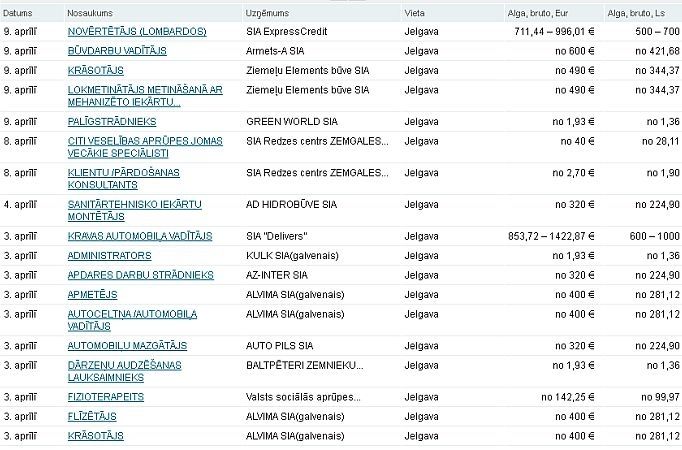Image resolution: width=682 pixels, height=450 pixels.
Task: Sort listings by Uzņēmums header
Action: pos(267,13)
